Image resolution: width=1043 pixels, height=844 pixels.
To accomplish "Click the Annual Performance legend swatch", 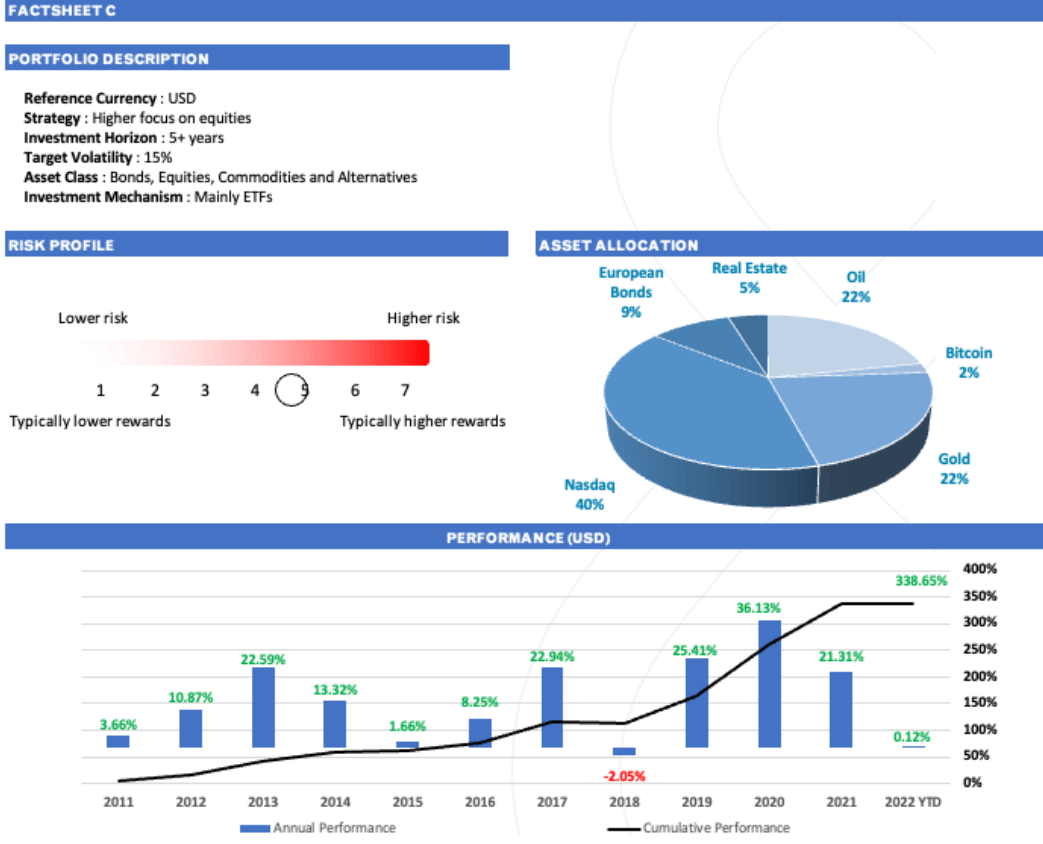I will (x=255, y=828).
